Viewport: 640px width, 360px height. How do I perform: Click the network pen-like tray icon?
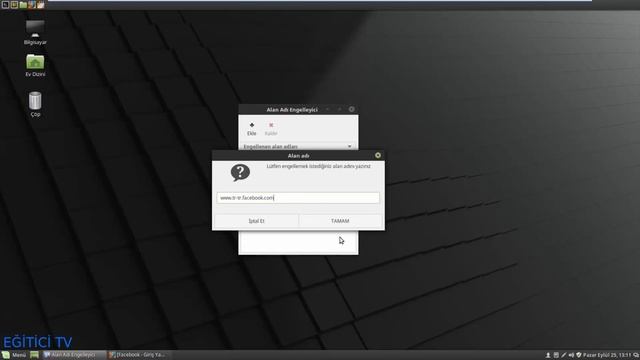tap(564, 355)
